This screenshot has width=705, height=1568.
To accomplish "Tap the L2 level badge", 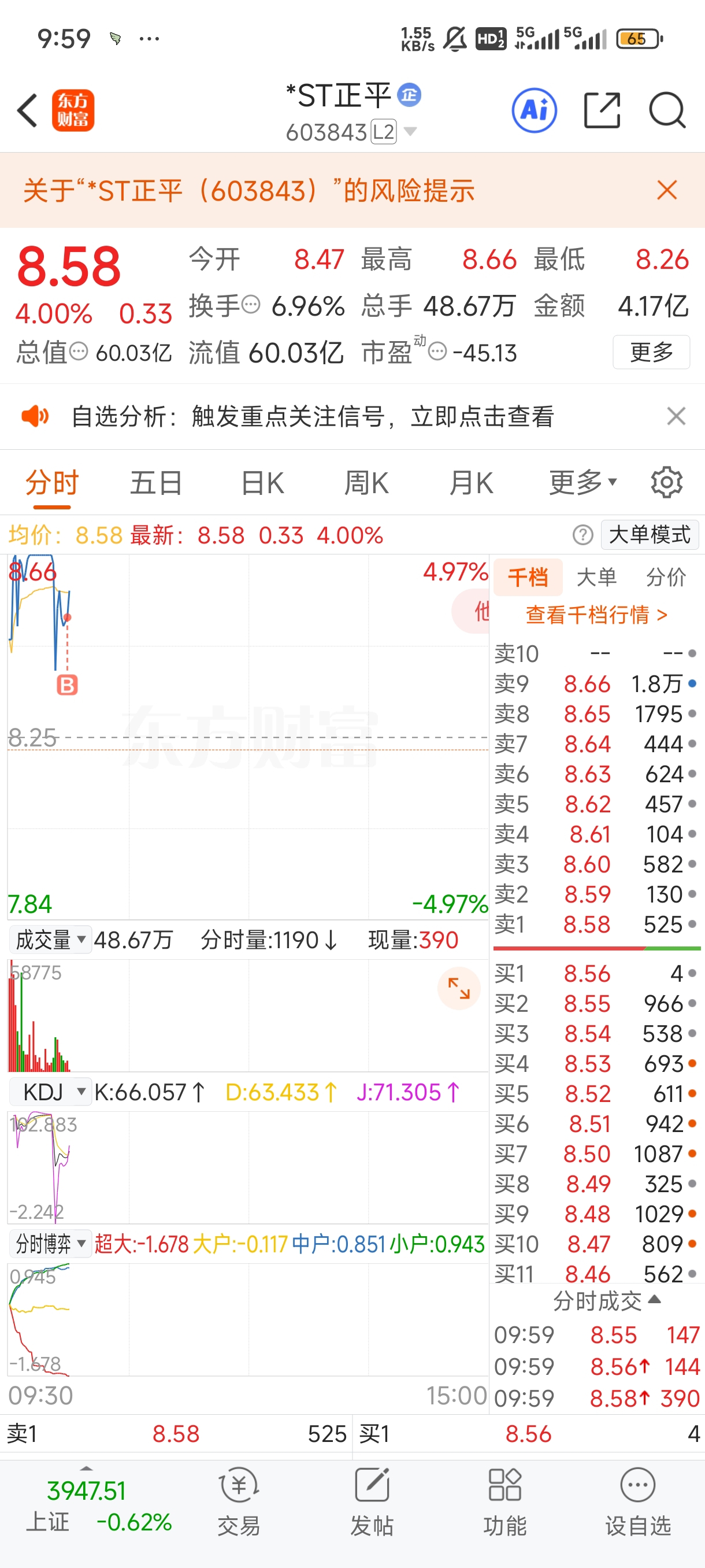I will coord(383,131).
